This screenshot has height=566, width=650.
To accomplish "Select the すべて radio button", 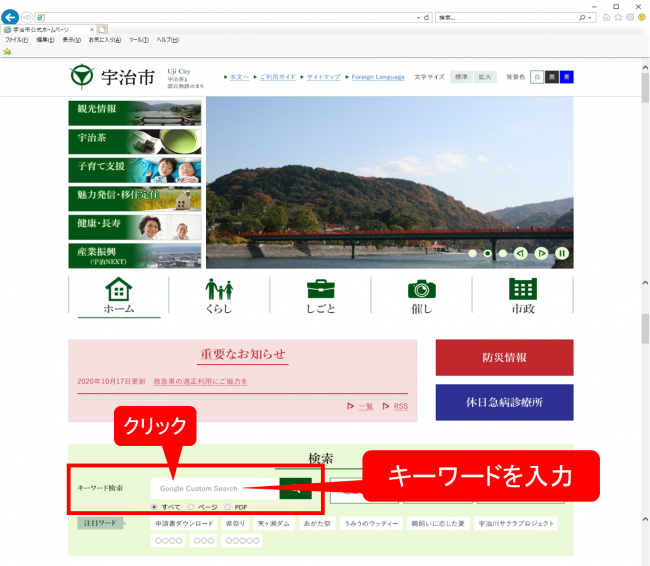I will click(x=154, y=507).
